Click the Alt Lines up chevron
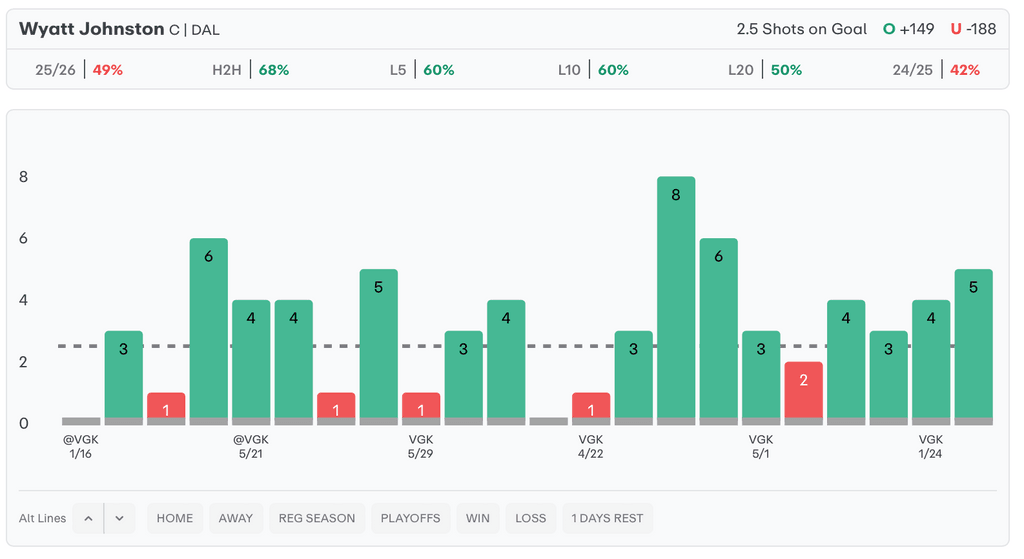The image size is (1024, 559). click(x=88, y=518)
